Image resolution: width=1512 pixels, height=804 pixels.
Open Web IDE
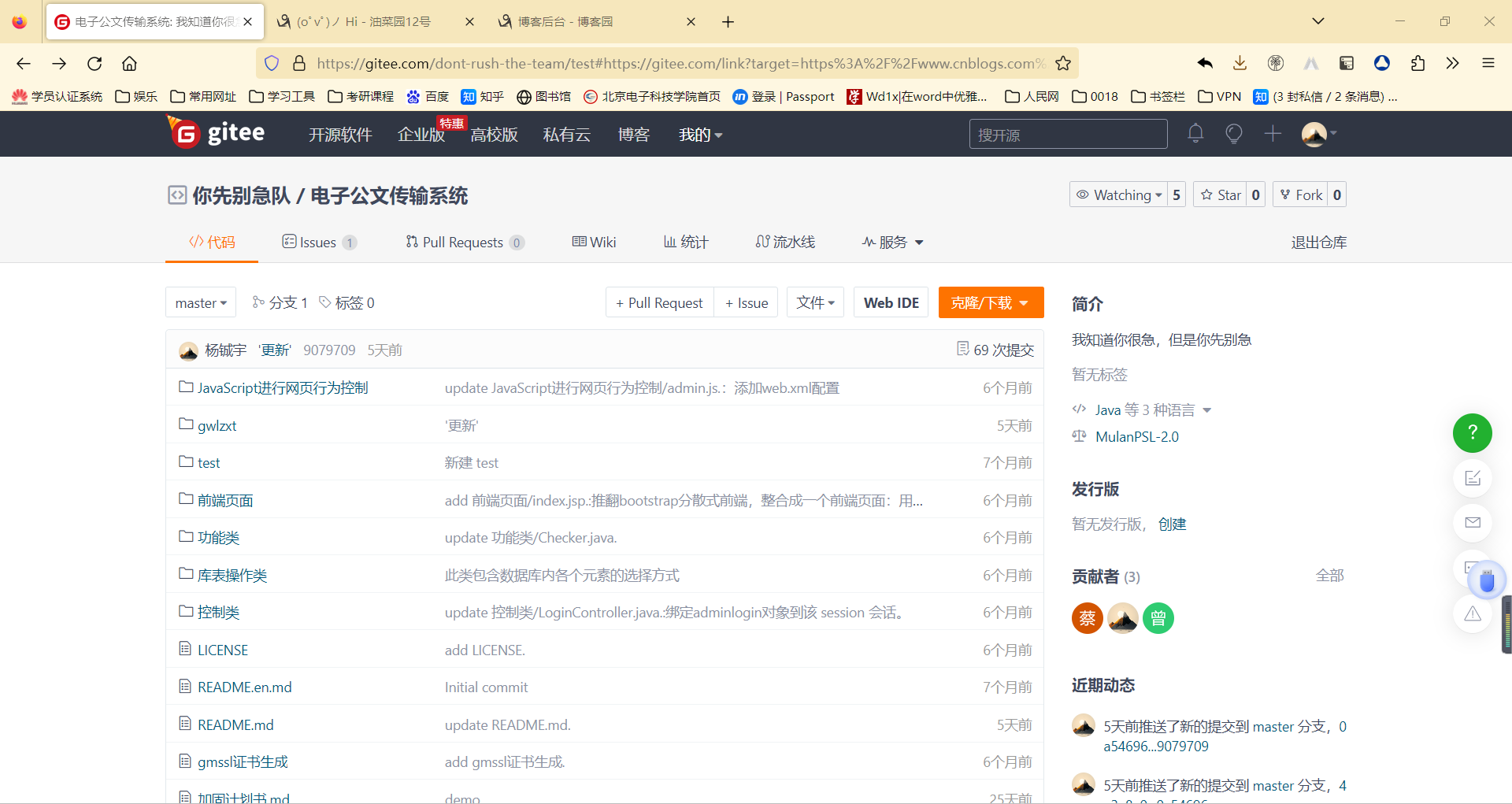point(891,302)
